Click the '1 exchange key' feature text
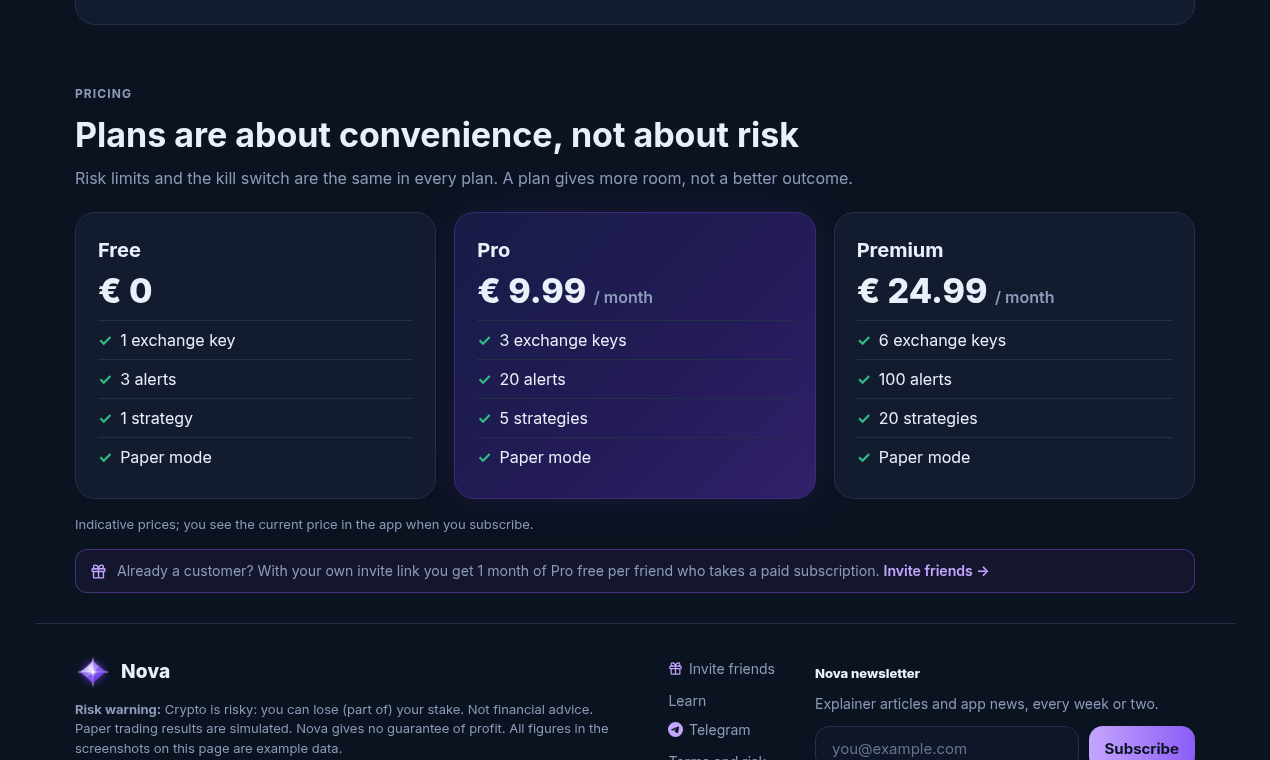This screenshot has width=1270, height=760. pos(178,340)
